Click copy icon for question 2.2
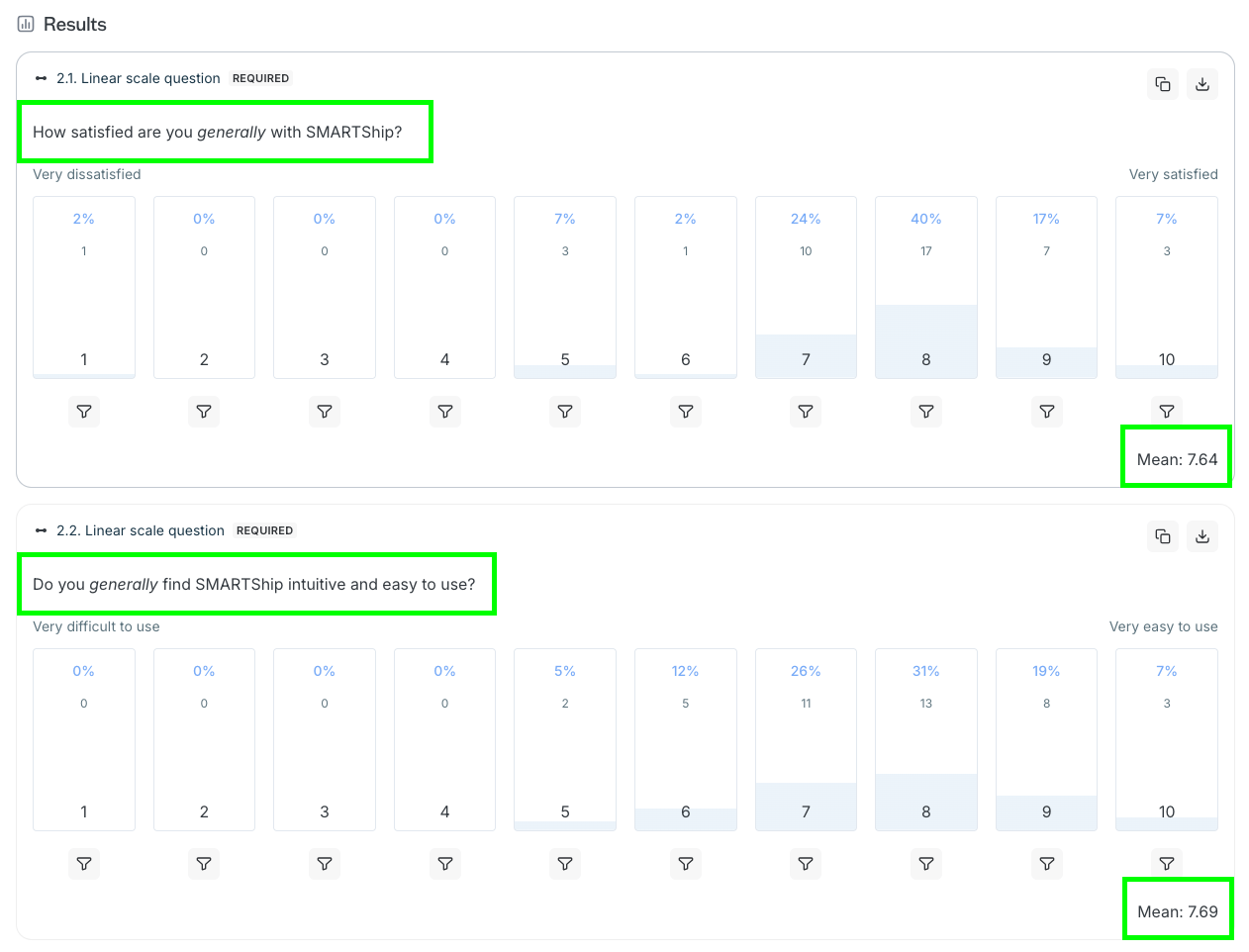 [x=1163, y=536]
